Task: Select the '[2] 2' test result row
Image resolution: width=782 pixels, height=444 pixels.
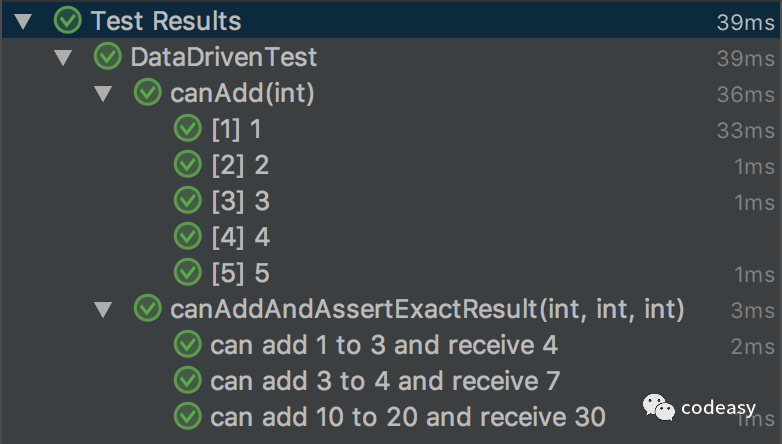Action: (x=240, y=165)
